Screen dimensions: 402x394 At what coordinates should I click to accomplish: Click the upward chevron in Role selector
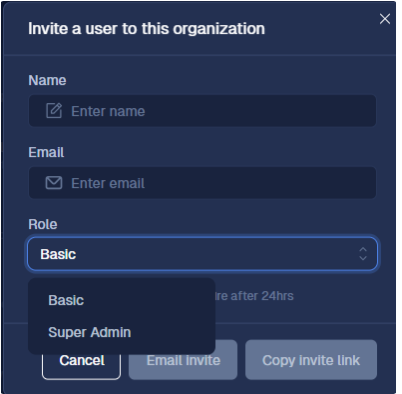click(363, 250)
